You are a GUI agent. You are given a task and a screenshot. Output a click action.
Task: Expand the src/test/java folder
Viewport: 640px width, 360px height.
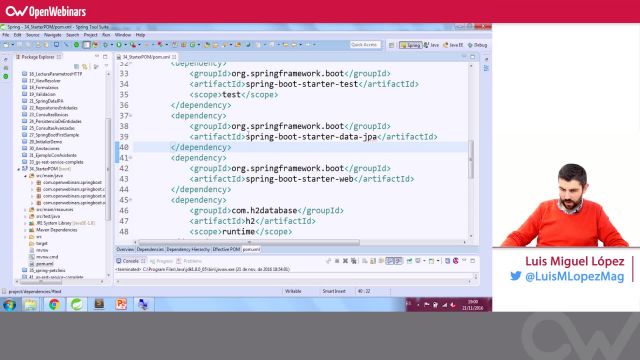click(x=25, y=216)
